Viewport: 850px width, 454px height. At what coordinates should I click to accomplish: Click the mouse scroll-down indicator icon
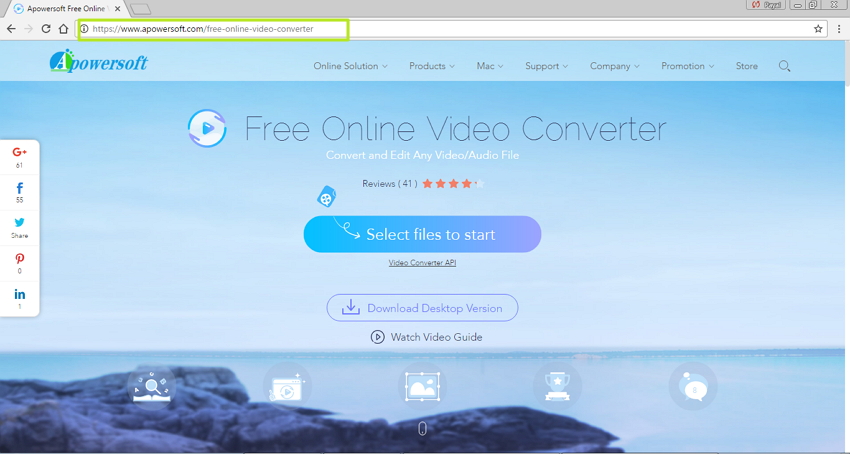click(422, 429)
